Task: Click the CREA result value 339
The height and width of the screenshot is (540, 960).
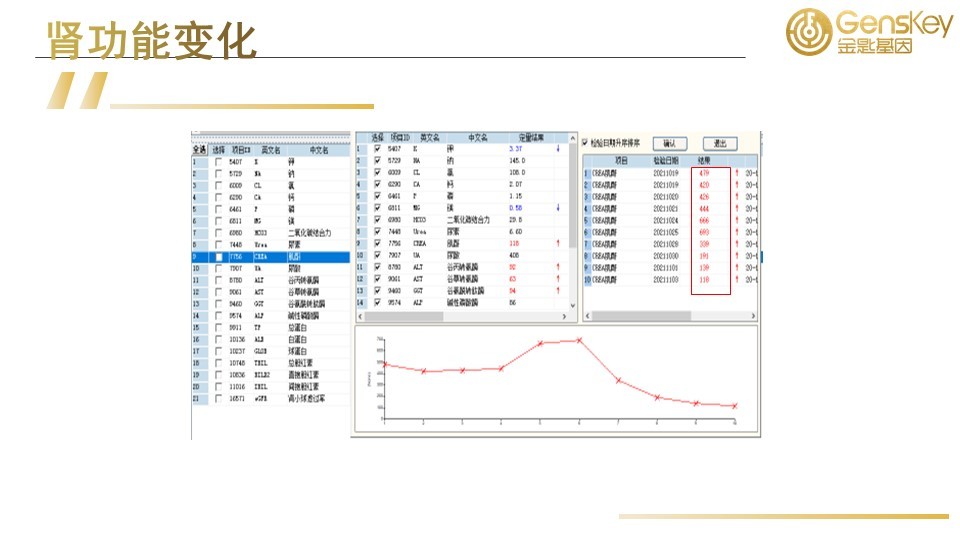Action: coord(704,244)
